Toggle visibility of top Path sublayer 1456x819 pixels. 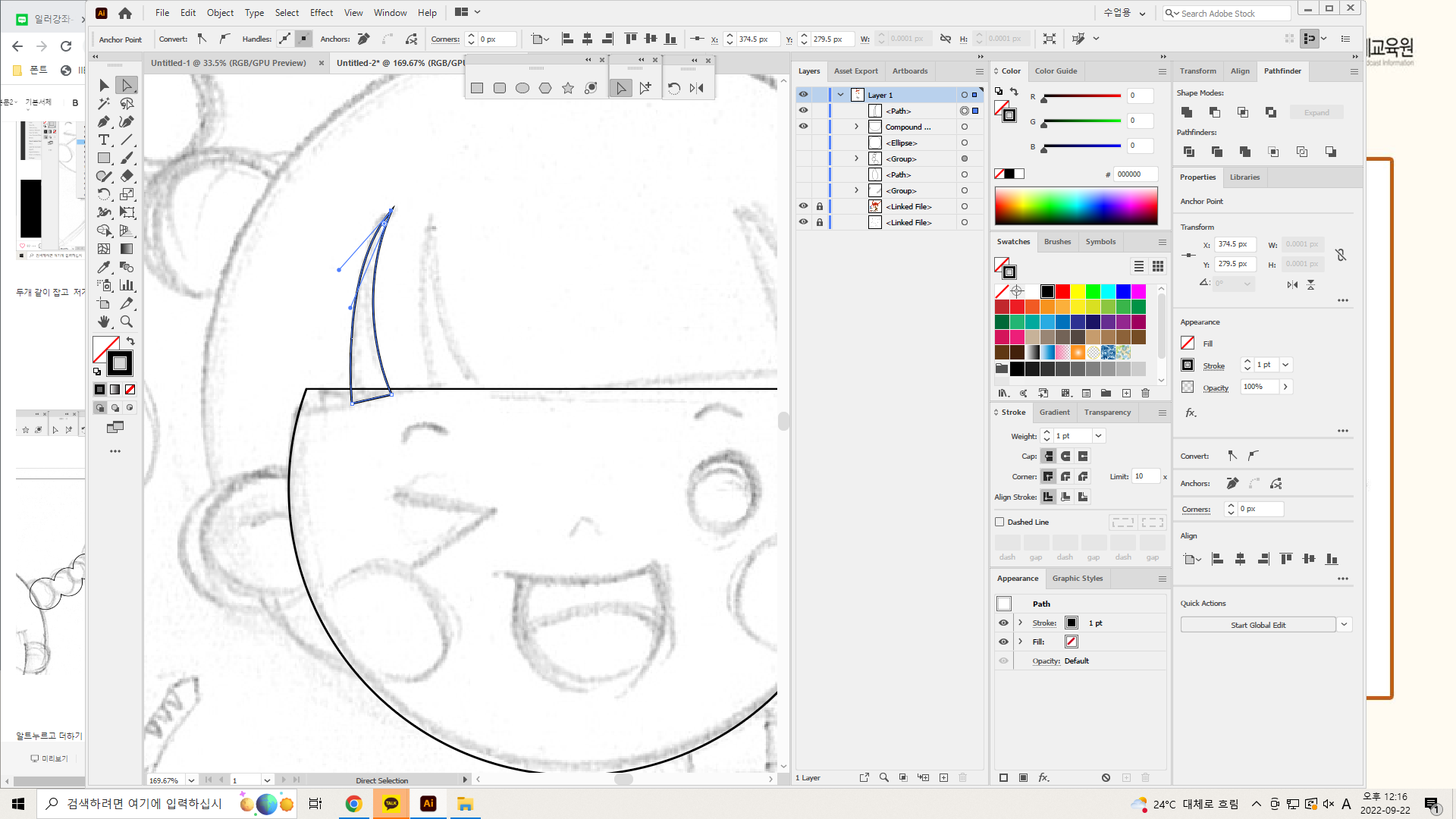803,111
